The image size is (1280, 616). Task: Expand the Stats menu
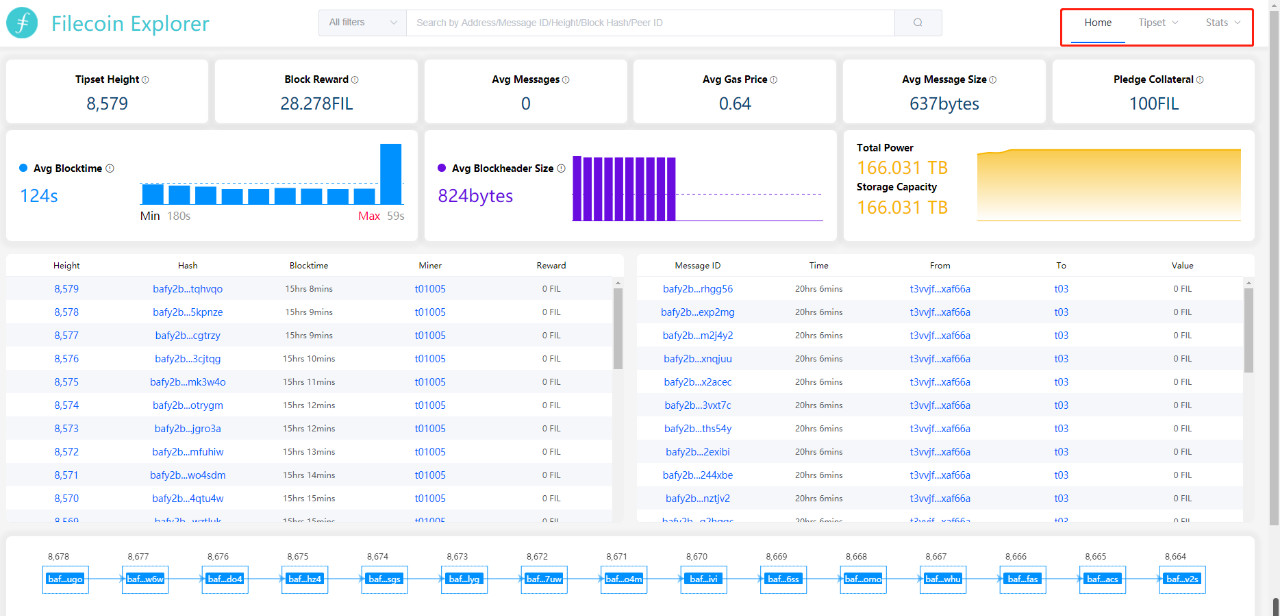[x=1223, y=22]
